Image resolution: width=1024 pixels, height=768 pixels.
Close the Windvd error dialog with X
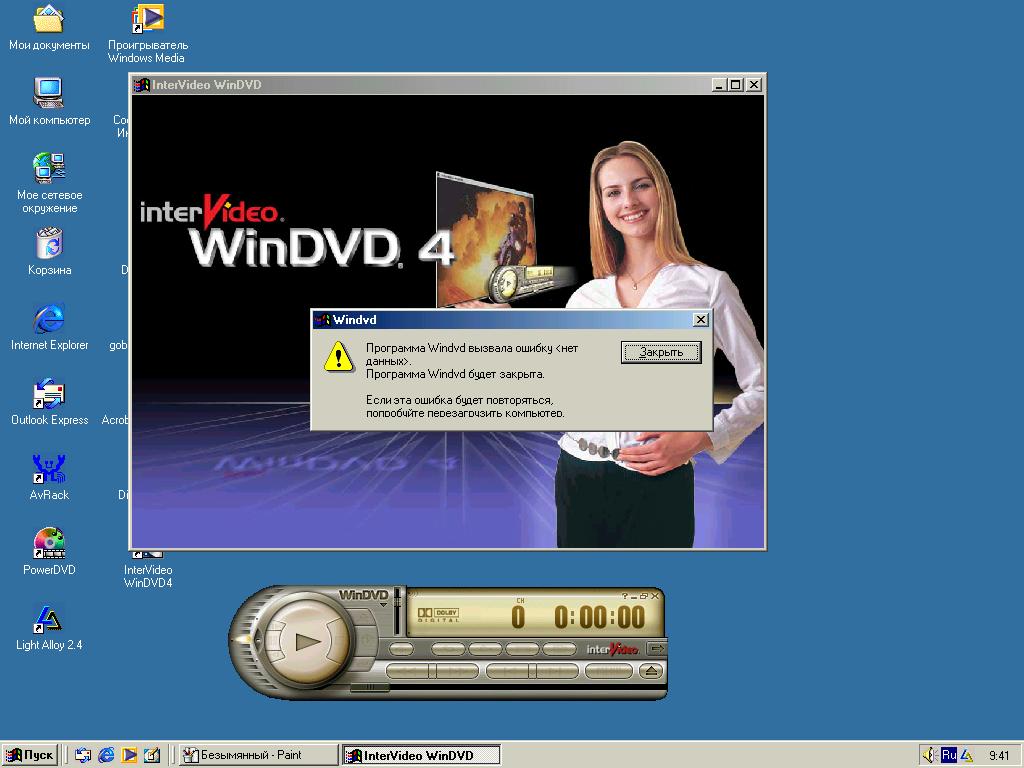click(x=700, y=319)
